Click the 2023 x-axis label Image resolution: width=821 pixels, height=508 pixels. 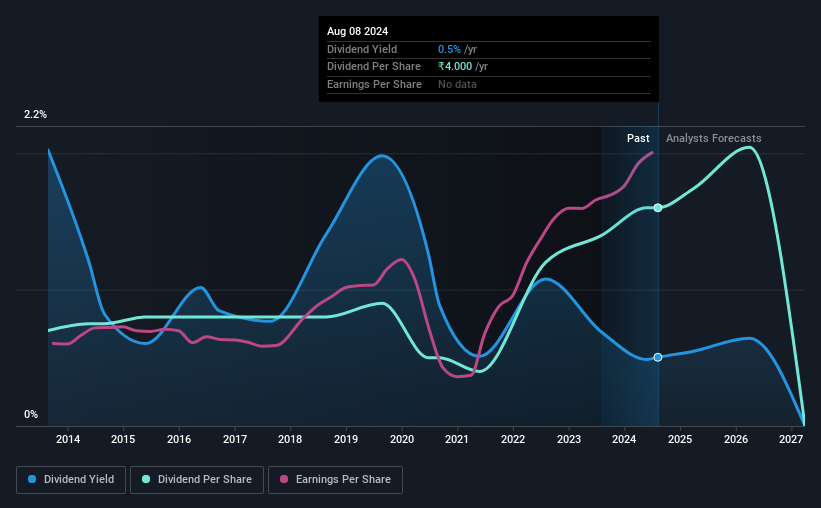tap(569, 439)
